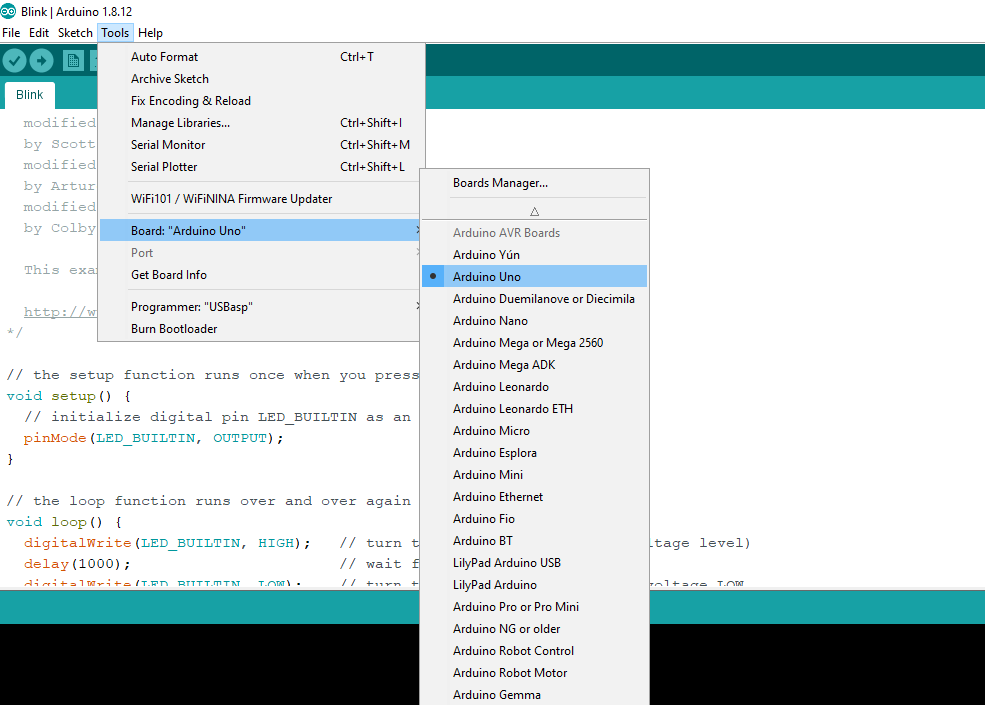The image size is (985, 705).
Task: Open the Help menu
Action: coord(150,33)
